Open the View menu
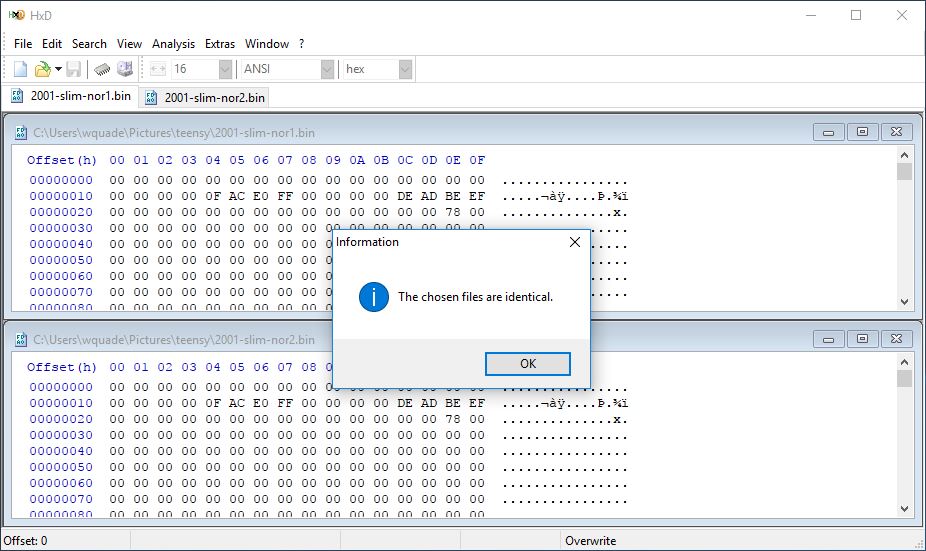926x551 pixels. [x=129, y=44]
